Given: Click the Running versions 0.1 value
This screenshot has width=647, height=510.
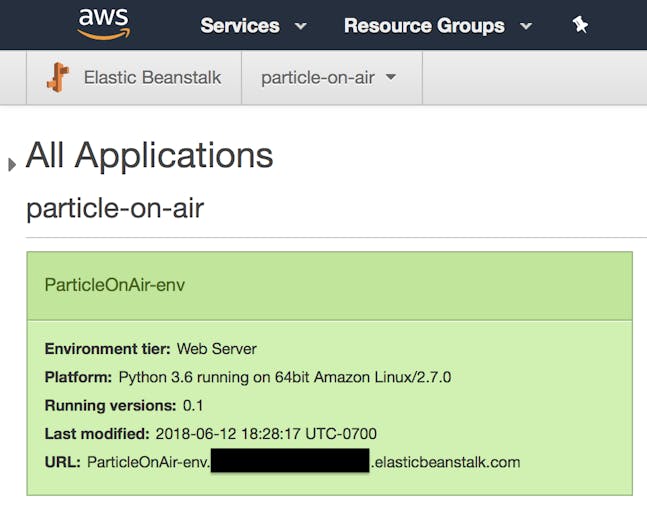Looking at the screenshot, I should pyautogui.click(x=193, y=406).
